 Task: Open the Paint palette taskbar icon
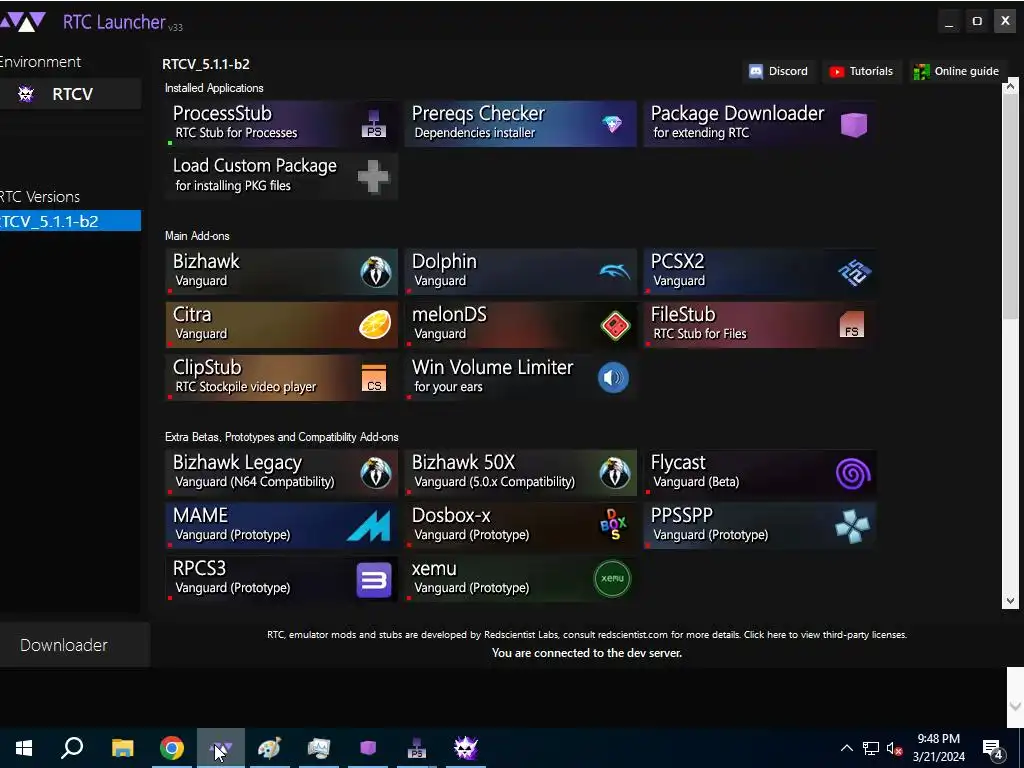point(269,748)
